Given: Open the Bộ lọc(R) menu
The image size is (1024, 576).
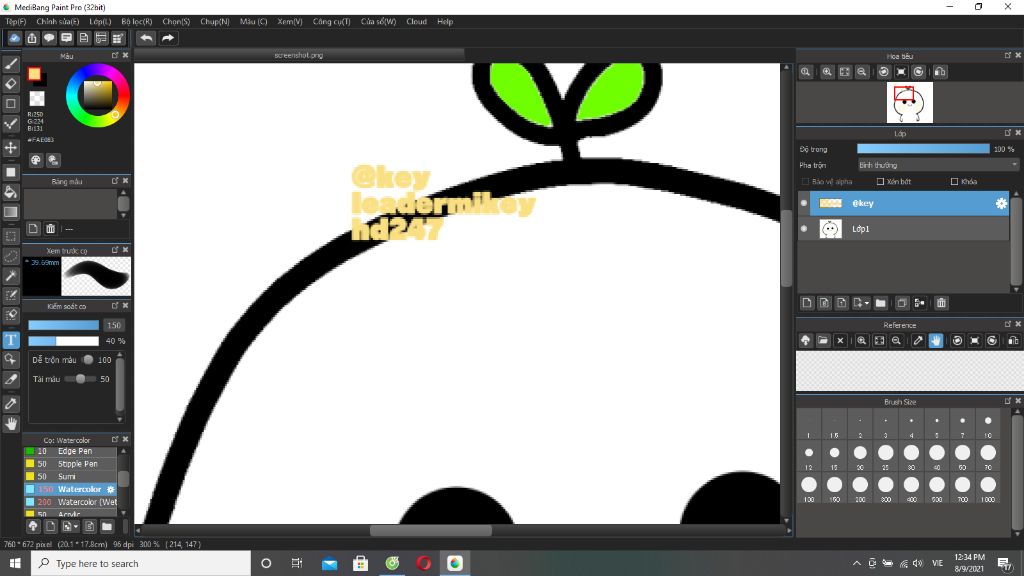Looking at the screenshot, I should 136,22.
